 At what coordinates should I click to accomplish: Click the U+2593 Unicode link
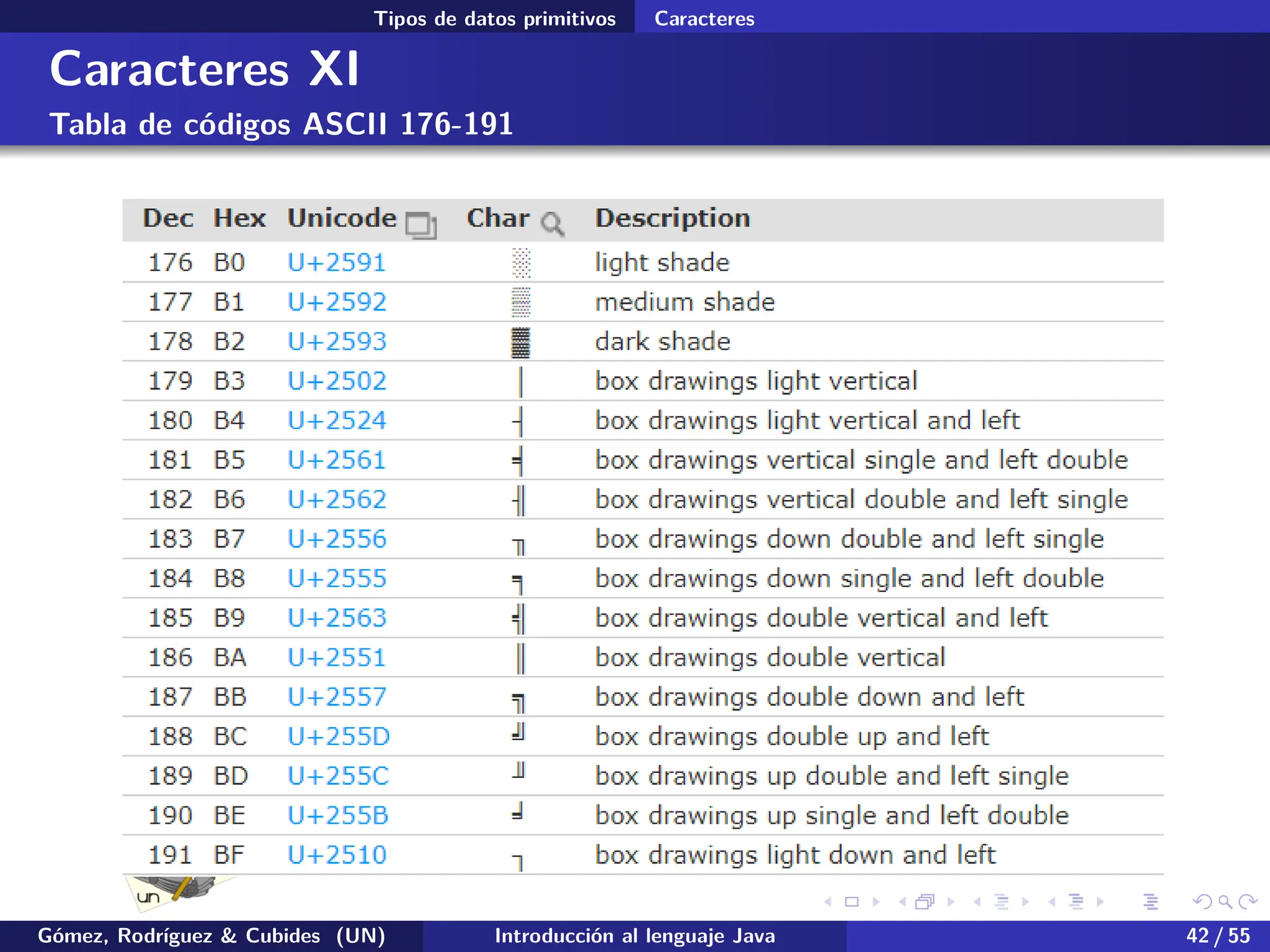click(x=337, y=342)
